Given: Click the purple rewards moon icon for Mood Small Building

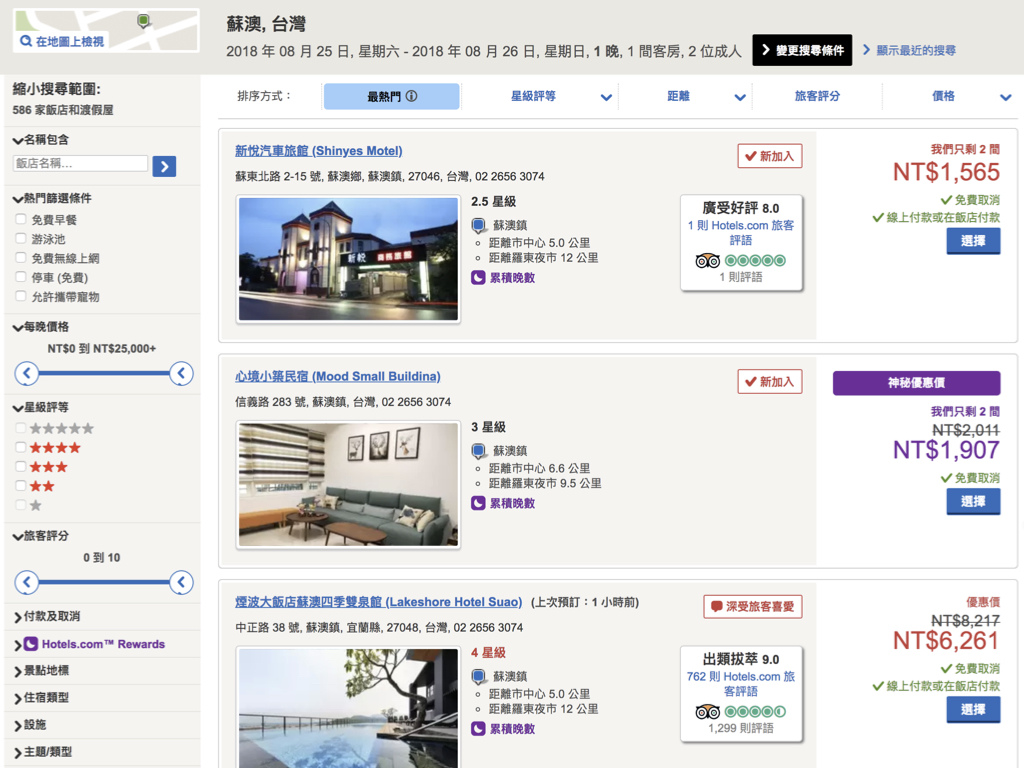Looking at the screenshot, I should coord(478,503).
